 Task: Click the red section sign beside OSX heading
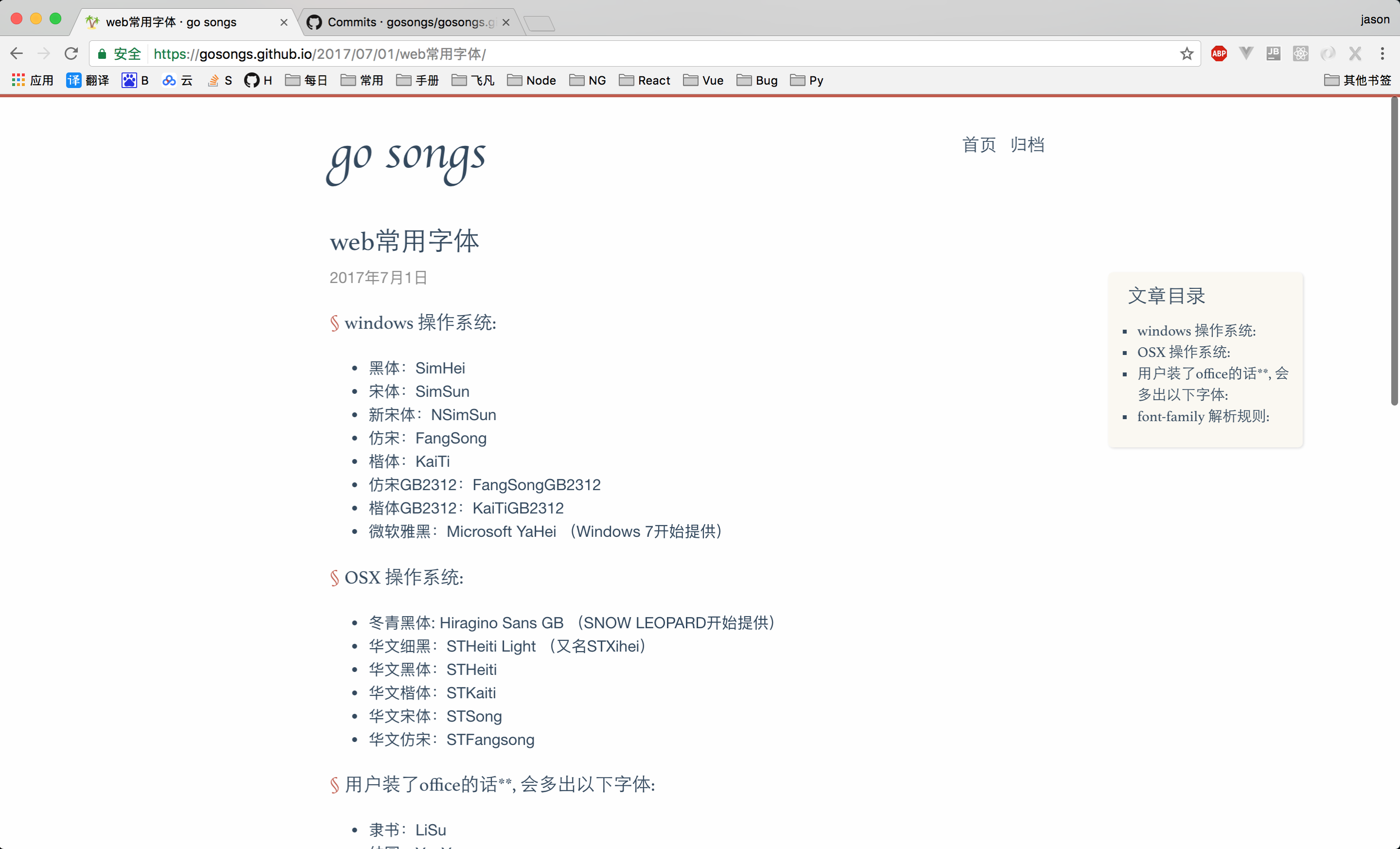(x=334, y=577)
